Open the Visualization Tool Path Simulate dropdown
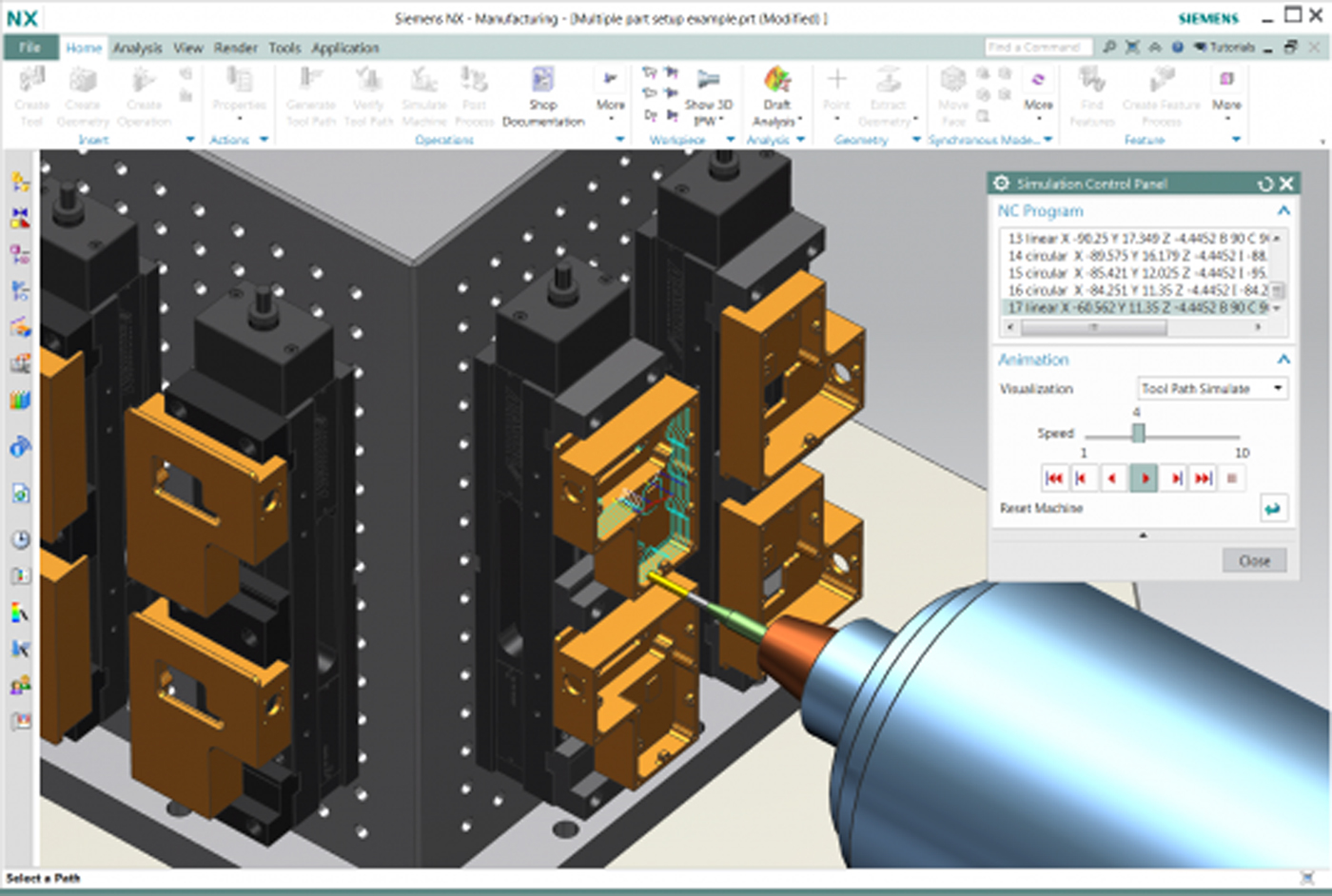The height and width of the screenshot is (896, 1332). click(1212, 388)
